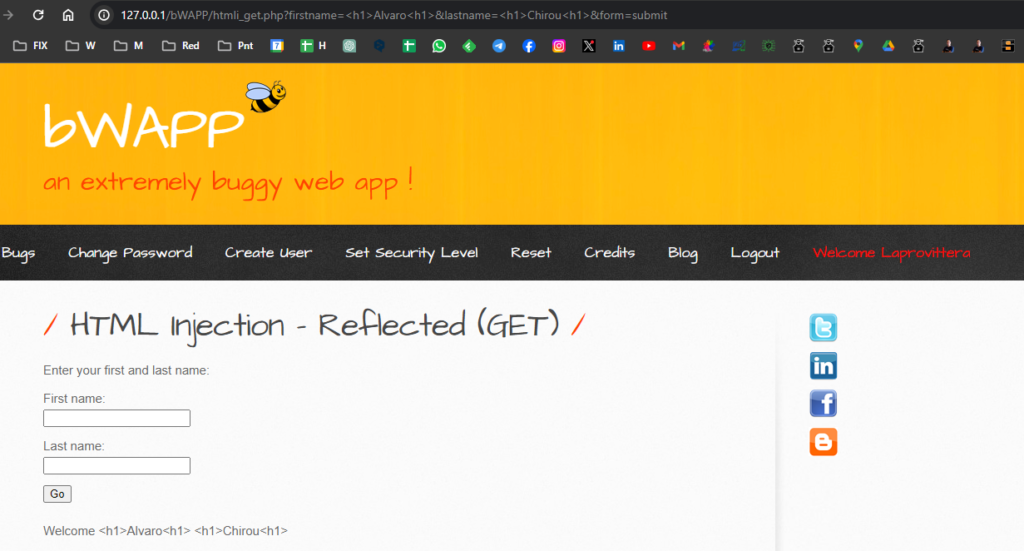Open the Red bookmarks folder

(x=181, y=46)
